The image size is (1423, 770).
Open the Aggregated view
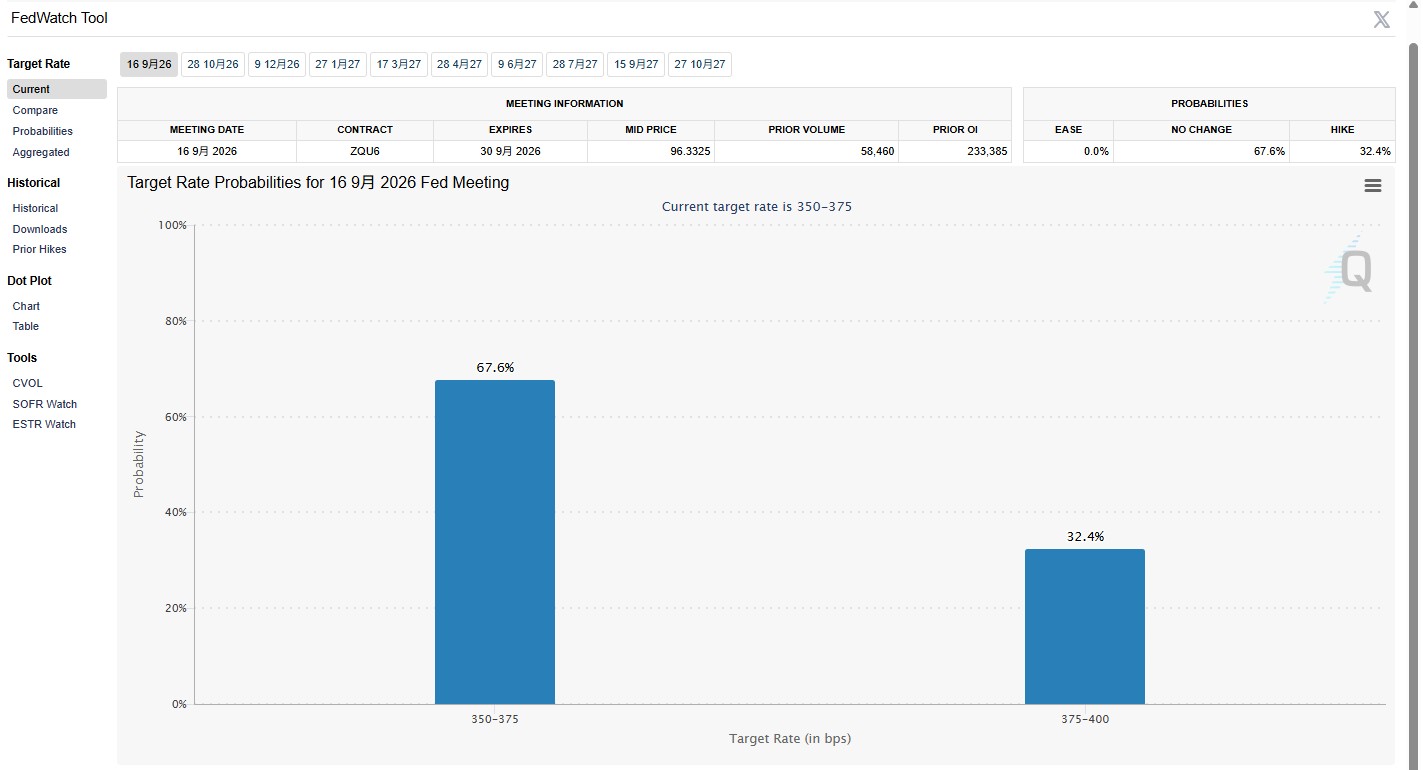tap(41, 152)
